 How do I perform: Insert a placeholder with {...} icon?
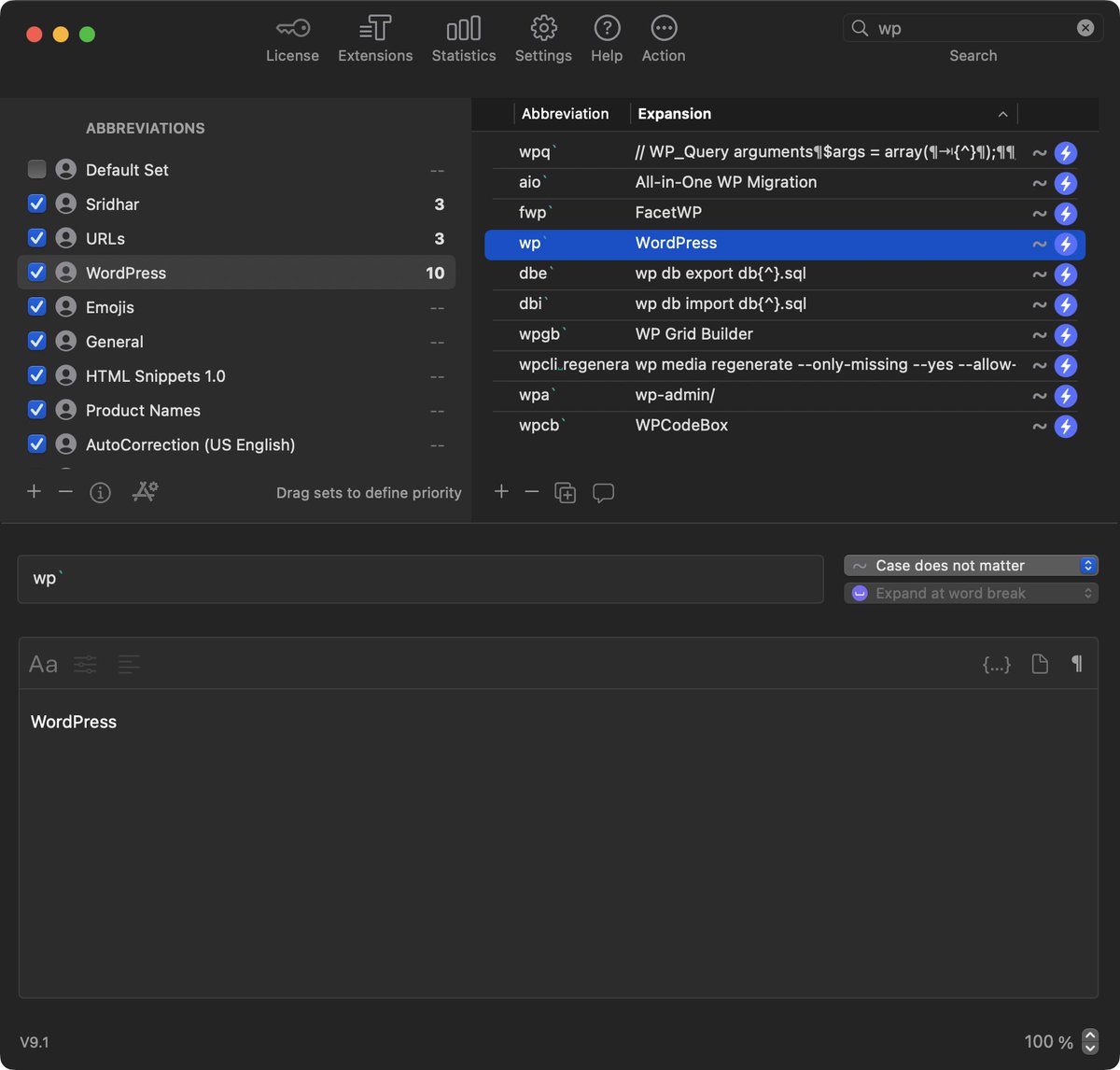coord(997,665)
